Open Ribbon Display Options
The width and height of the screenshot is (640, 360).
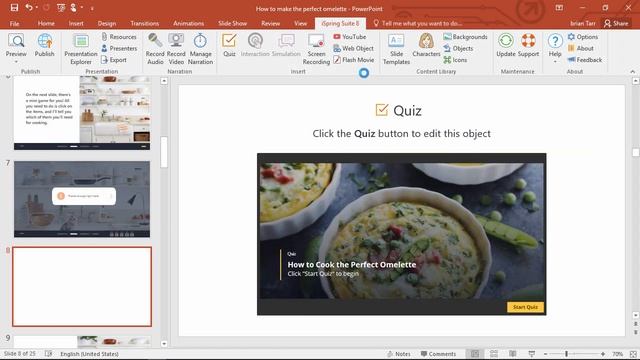[x=559, y=7]
